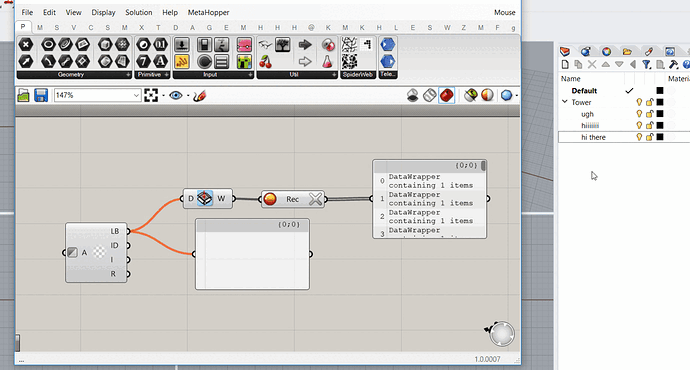Collapse the Tower layer tree

pos(565,102)
